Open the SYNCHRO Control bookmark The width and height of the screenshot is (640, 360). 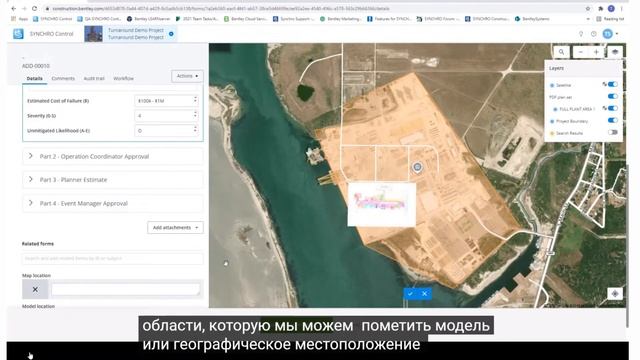tap(53, 19)
